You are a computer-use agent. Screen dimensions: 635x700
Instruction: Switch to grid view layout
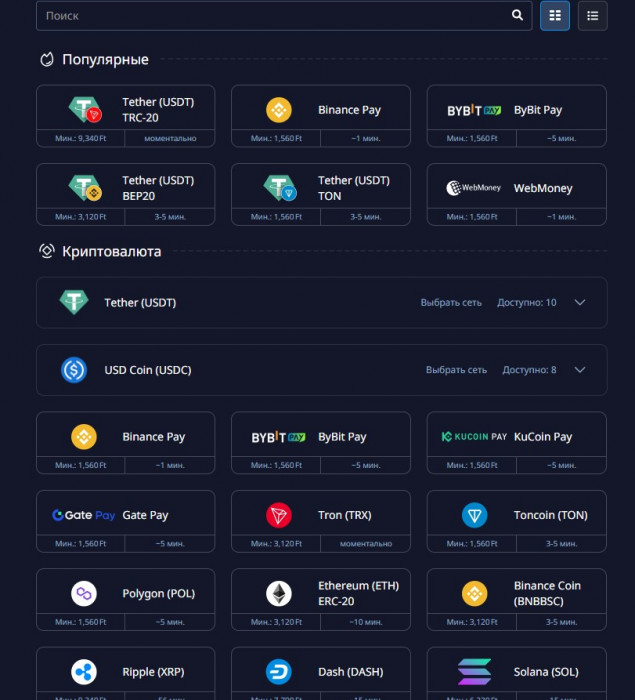(x=555, y=16)
